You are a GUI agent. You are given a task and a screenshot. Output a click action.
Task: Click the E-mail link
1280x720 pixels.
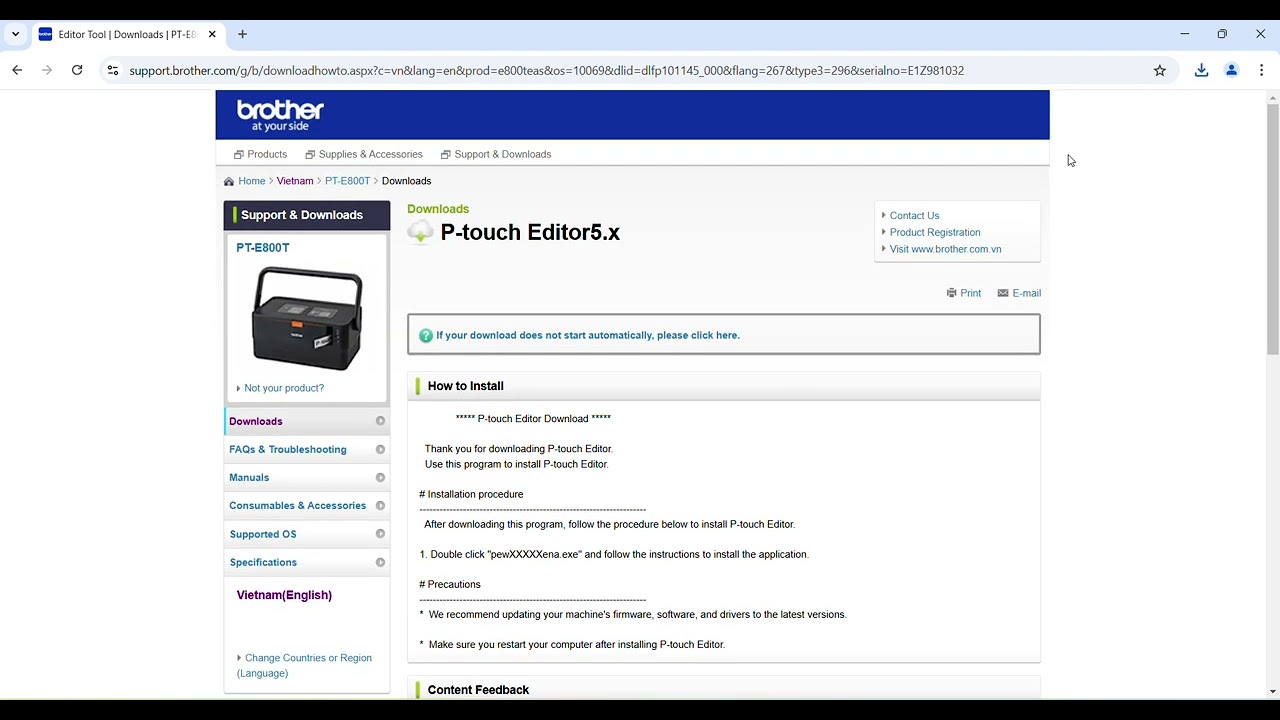(x=1026, y=293)
